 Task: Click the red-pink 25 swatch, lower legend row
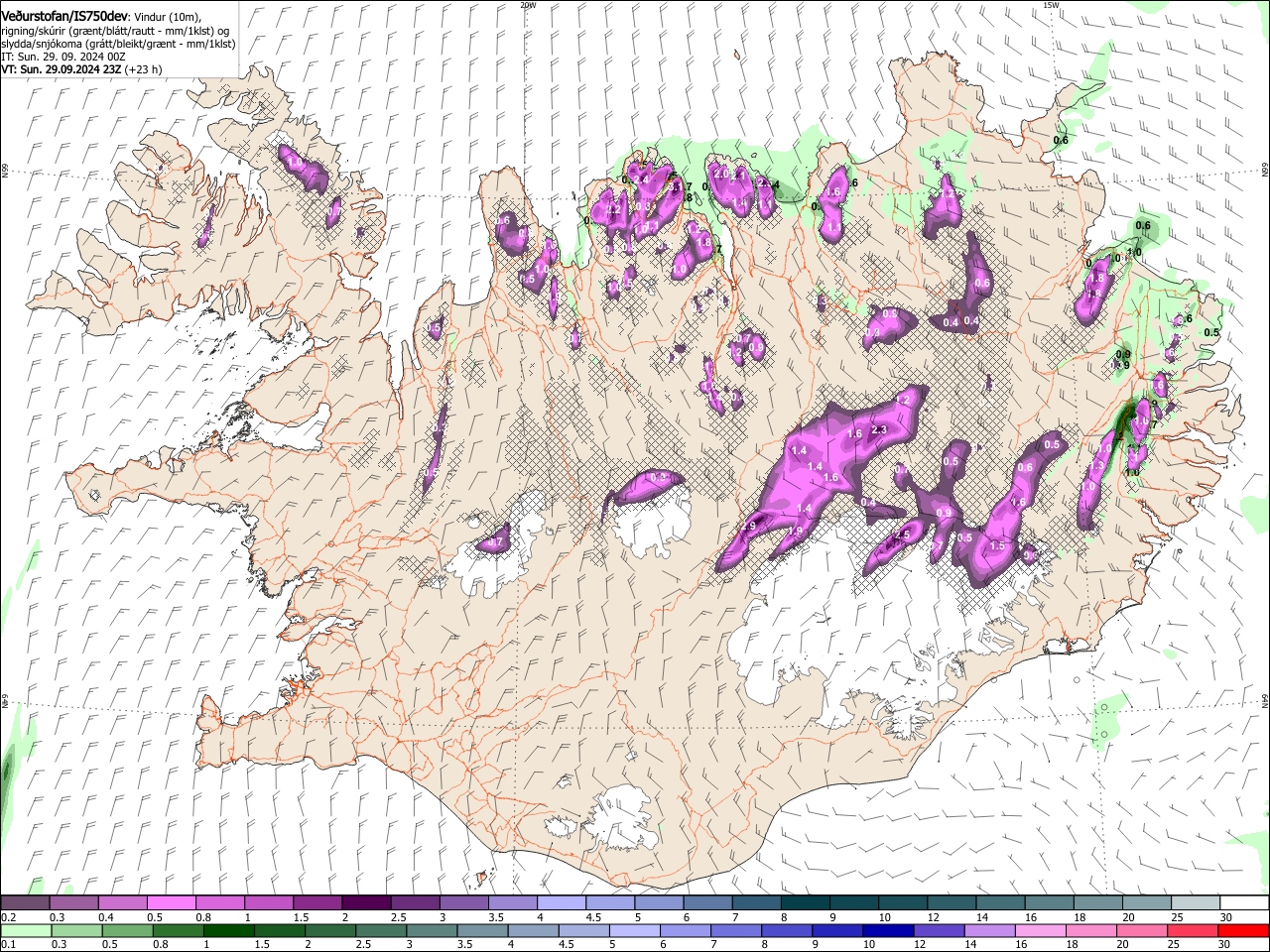[x=1193, y=931]
